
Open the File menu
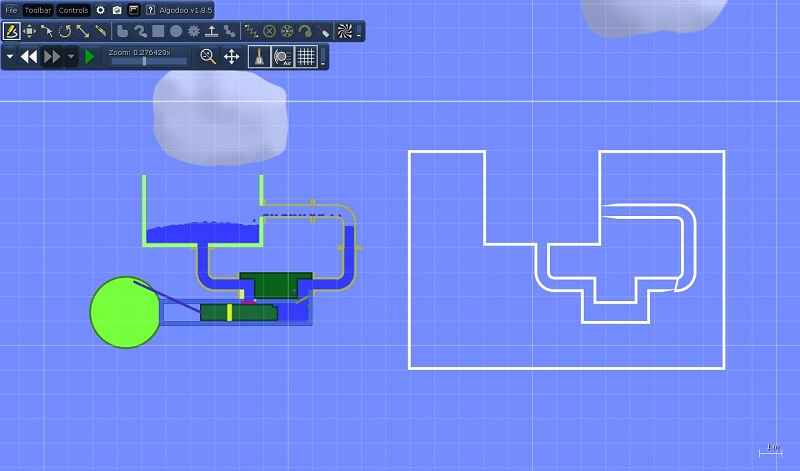coord(11,9)
